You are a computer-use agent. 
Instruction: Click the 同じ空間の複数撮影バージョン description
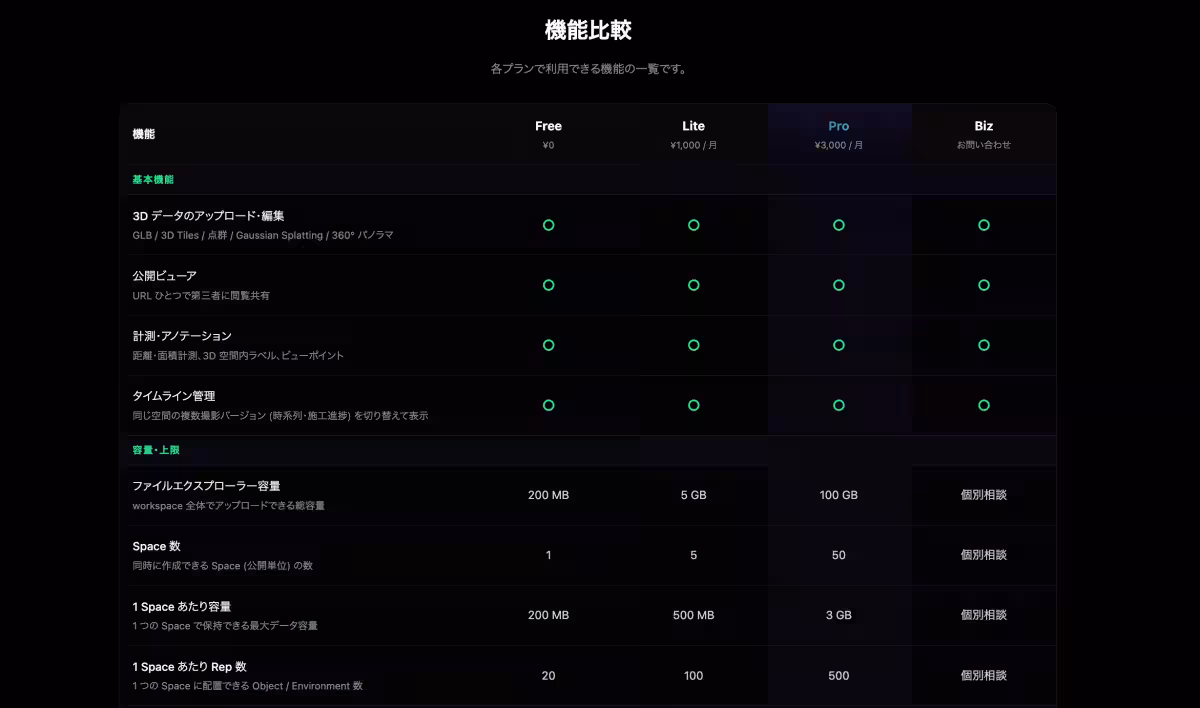pos(280,415)
